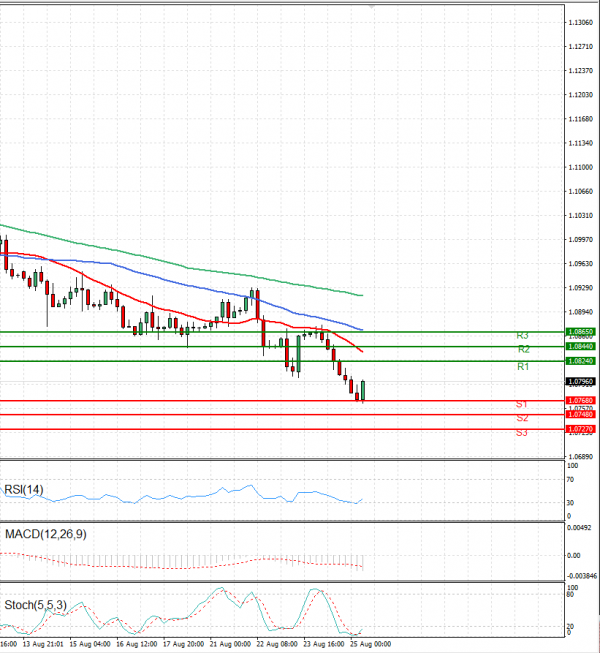Click the black 1.07960 current price tag

click(x=580, y=381)
